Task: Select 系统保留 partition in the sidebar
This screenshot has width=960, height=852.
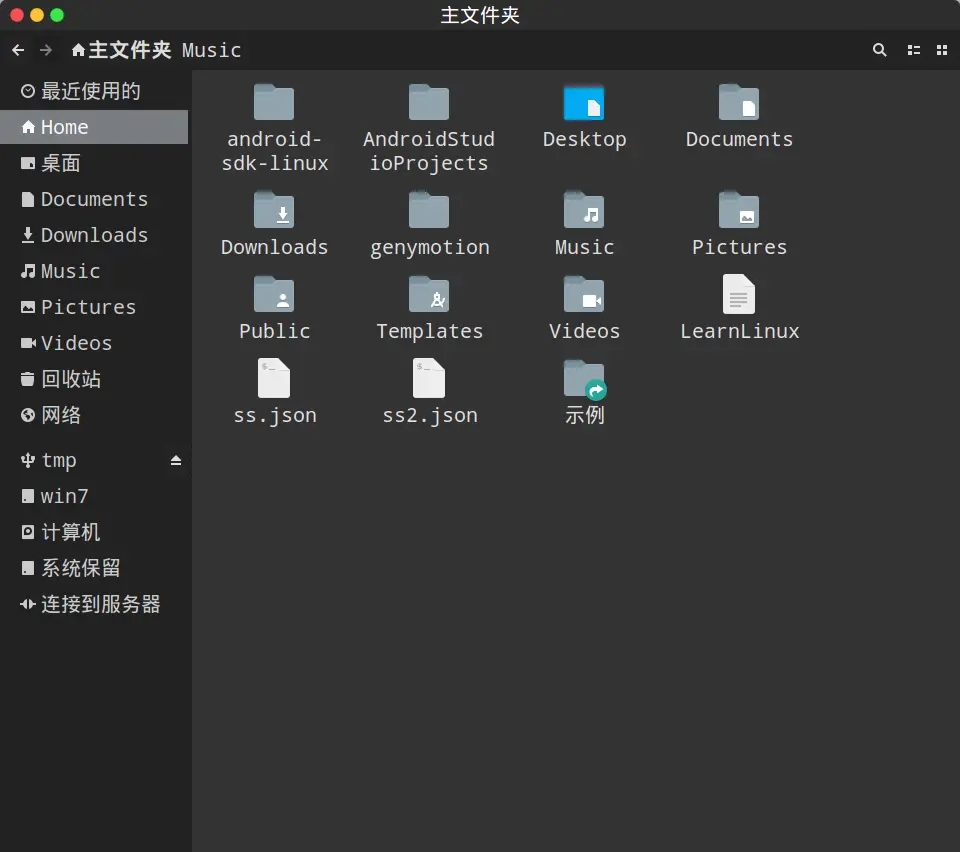Action: (x=78, y=568)
